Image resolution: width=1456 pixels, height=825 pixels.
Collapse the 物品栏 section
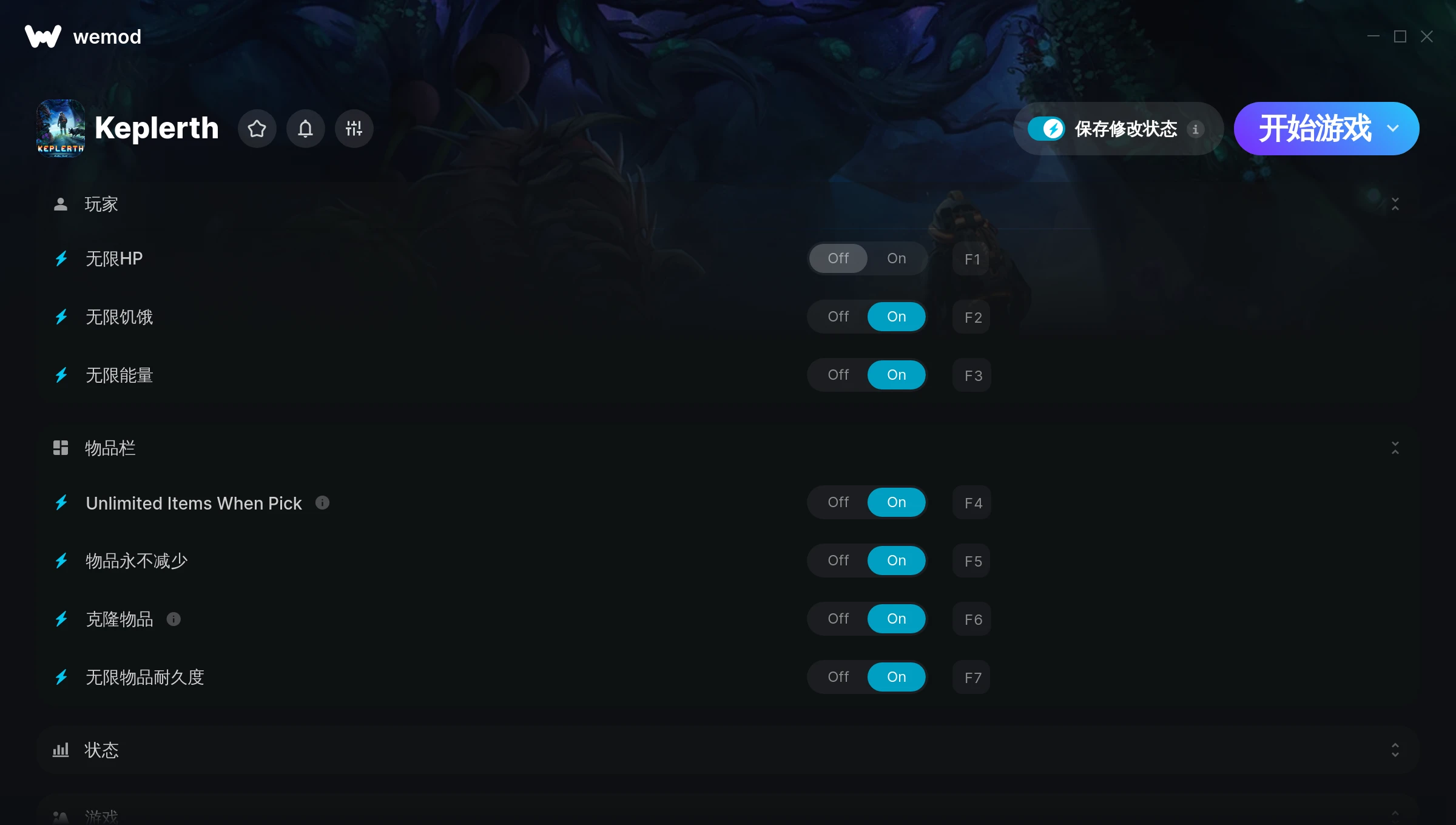point(1395,448)
